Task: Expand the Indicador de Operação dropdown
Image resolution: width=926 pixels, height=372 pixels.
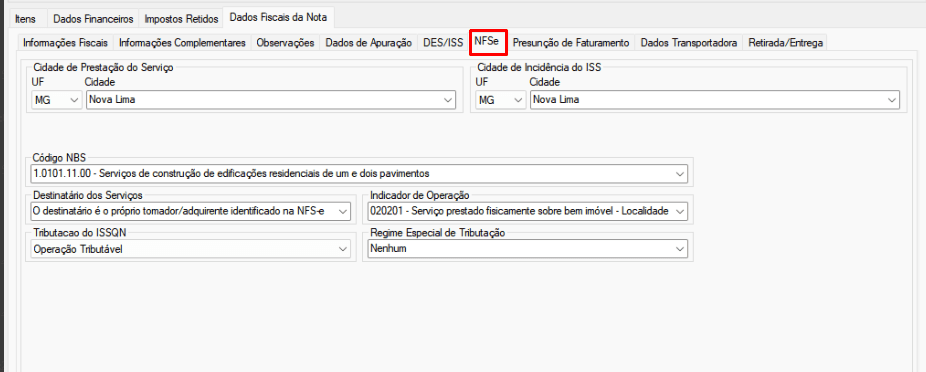Action: pyautogui.click(x=527, y=211)
